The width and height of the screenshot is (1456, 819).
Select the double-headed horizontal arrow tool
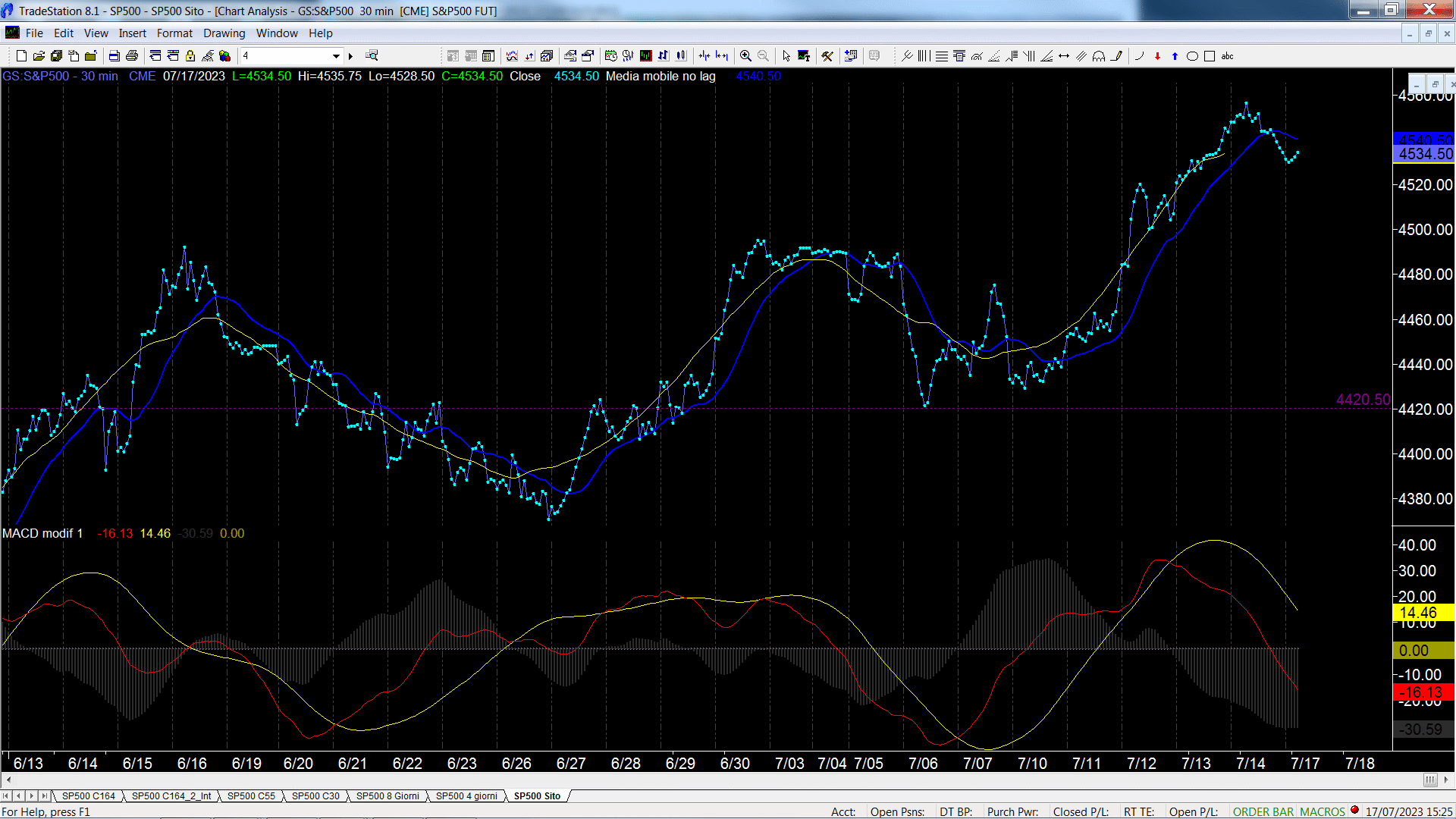tap(1064, 56)
